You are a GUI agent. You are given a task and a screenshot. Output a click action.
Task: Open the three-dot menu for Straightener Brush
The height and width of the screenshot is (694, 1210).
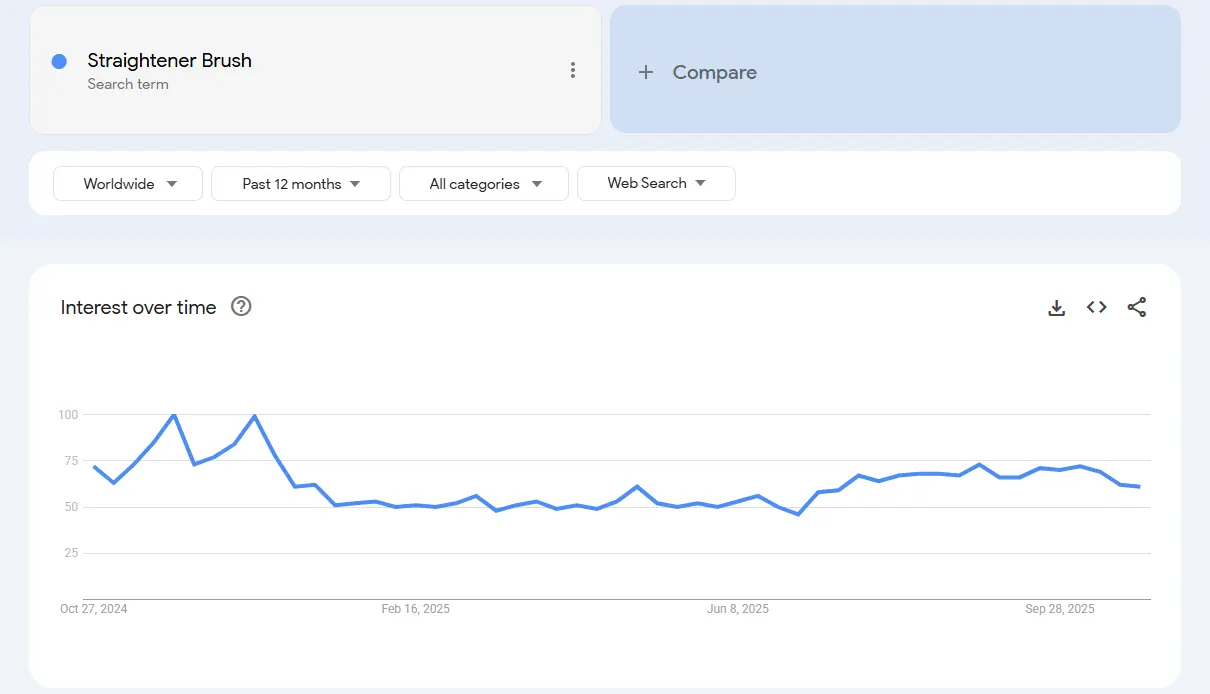[x=572, y=70]
